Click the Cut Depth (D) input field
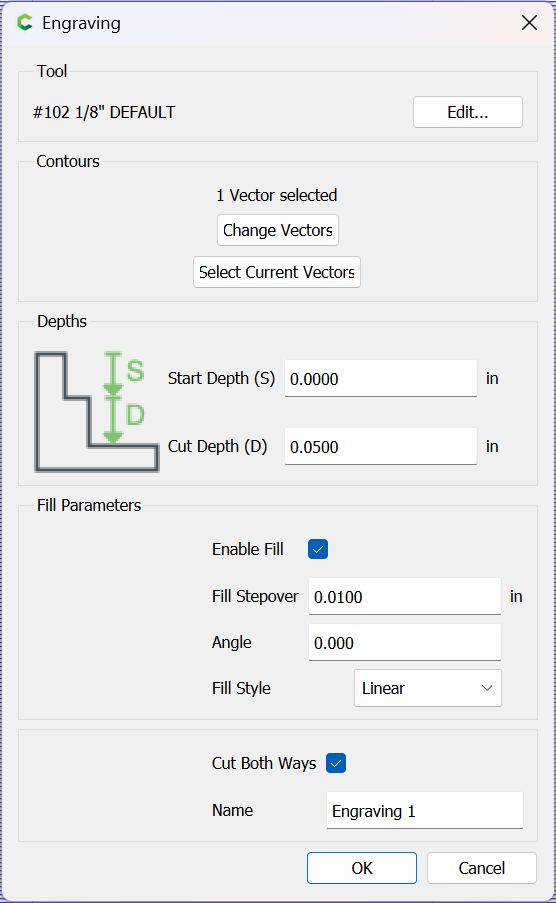This screenshot has height=903, width=556. (381, 446)
